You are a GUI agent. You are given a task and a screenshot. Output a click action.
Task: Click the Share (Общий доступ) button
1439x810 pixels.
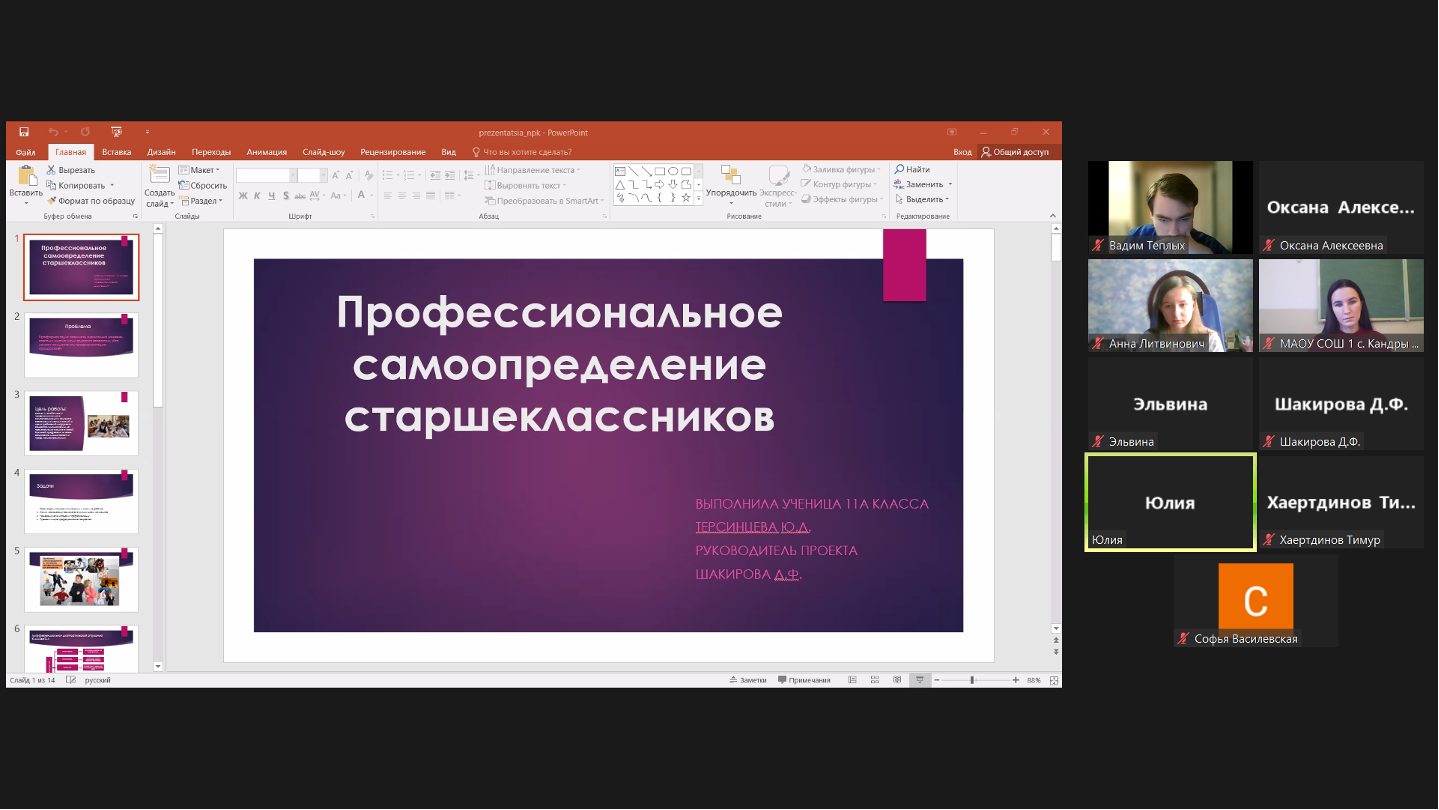coord(1015,152)
